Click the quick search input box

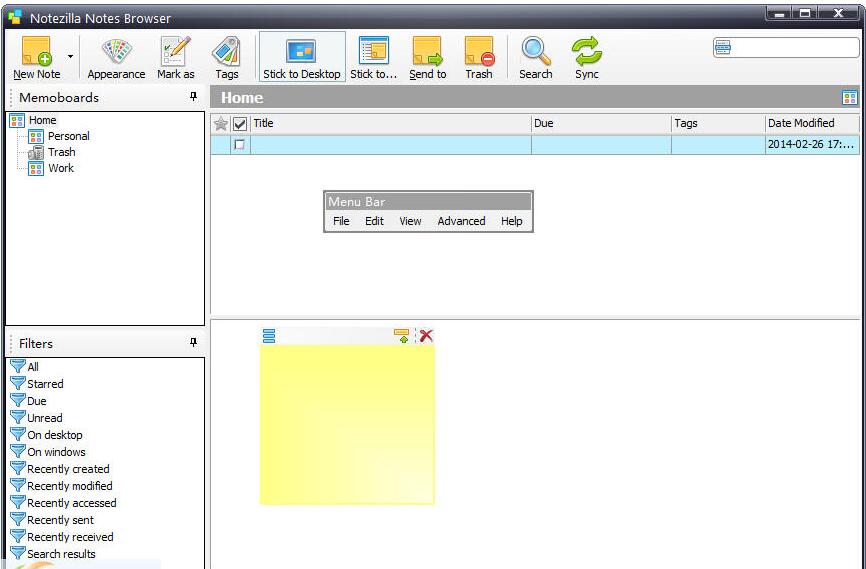pos(786,48)
